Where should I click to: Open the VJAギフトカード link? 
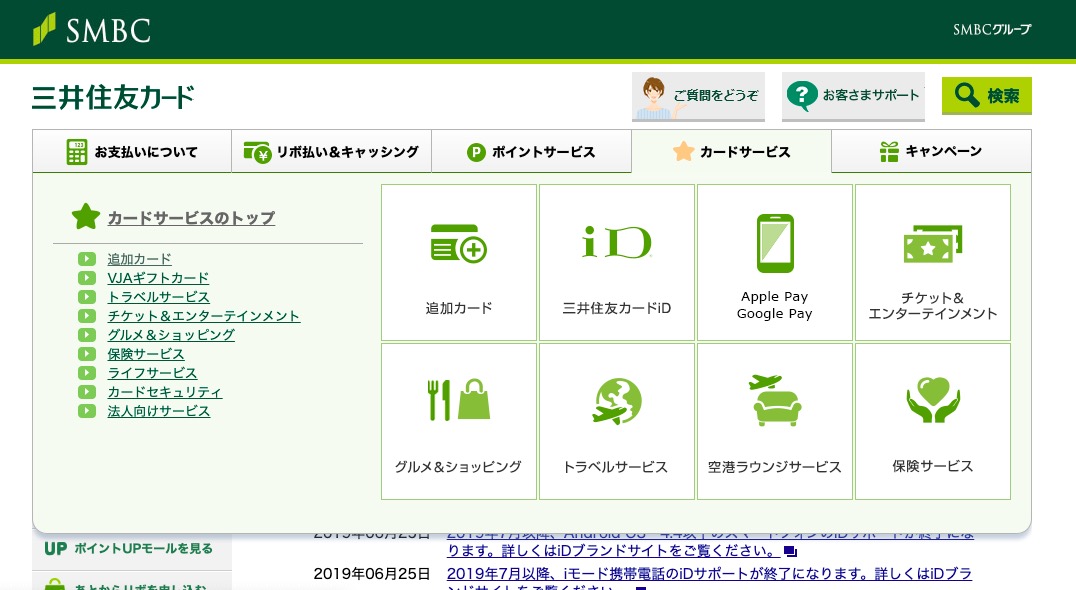[x=159, y=278]
